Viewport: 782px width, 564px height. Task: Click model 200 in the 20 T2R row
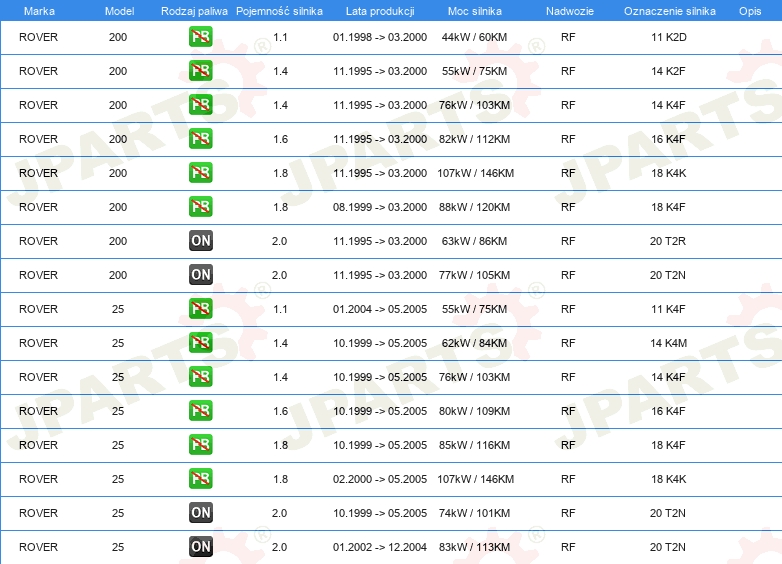click(118, 241)
